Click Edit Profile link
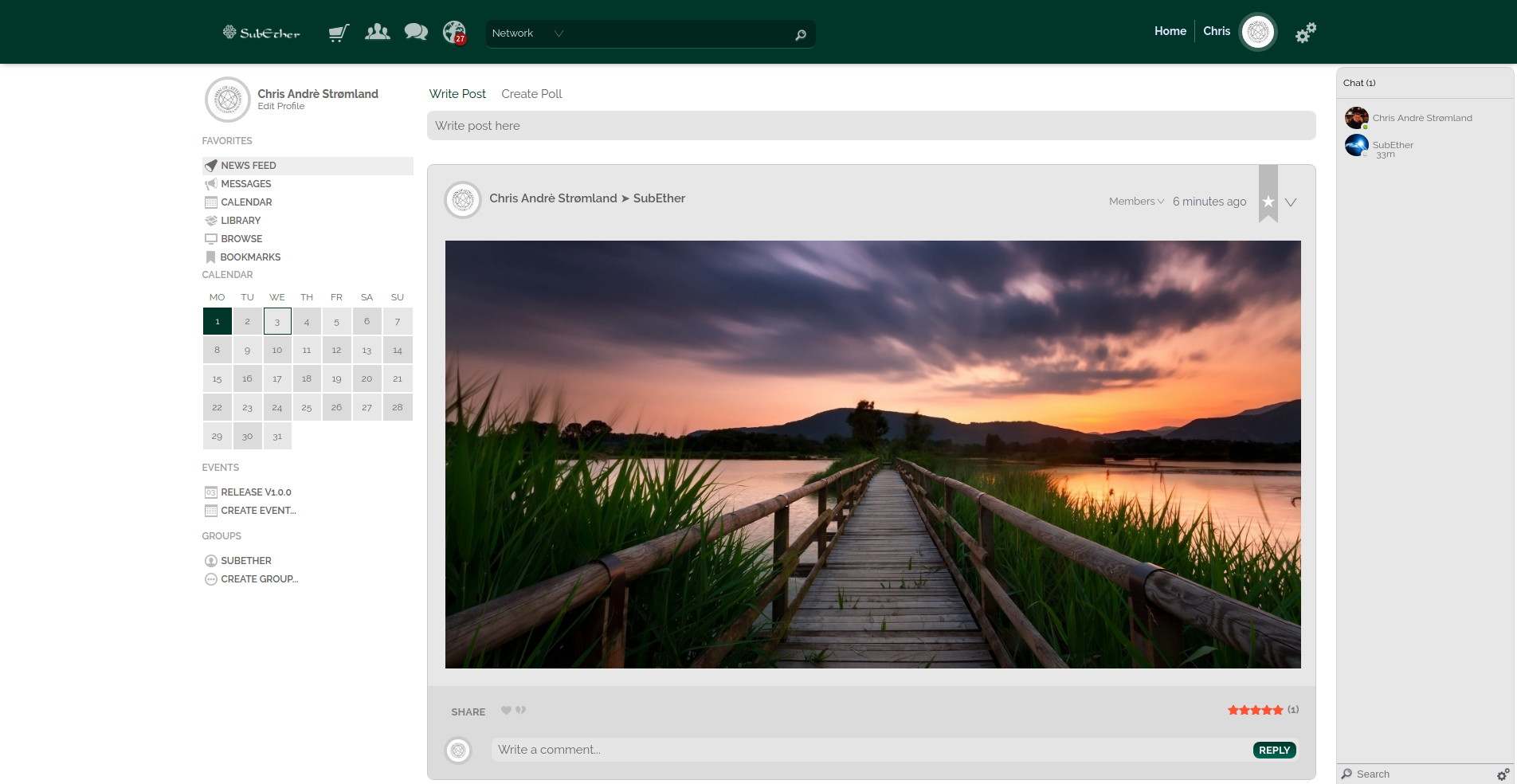 point(280,106)
